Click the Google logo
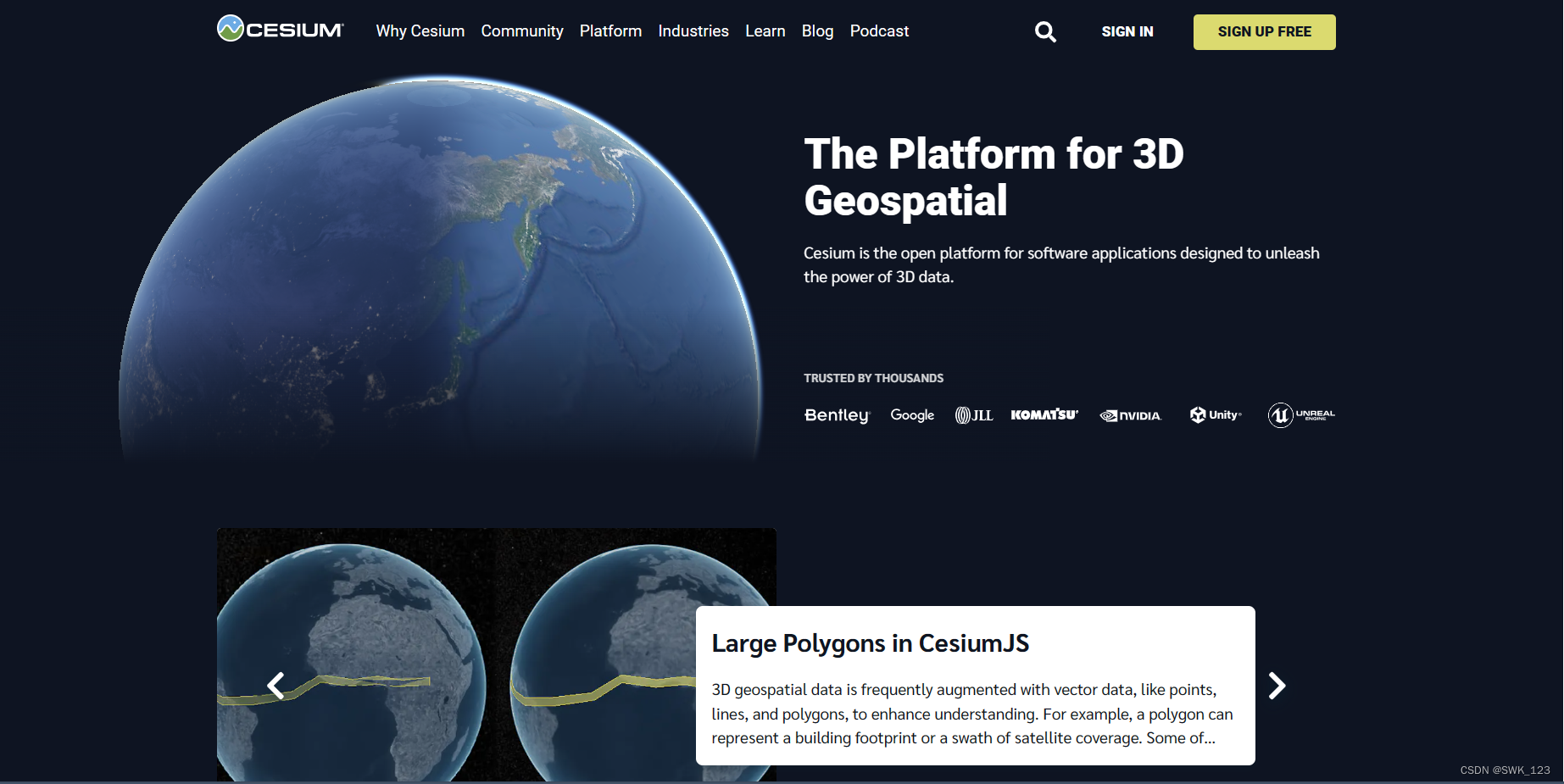The width and height of the screenshot is (1564, 784). coord(912,415)
